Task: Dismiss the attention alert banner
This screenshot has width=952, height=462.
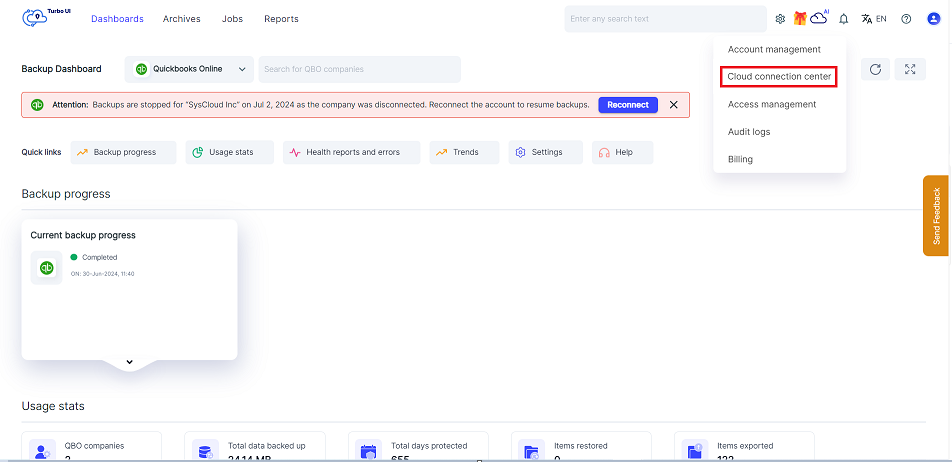Action: (673, 105)
